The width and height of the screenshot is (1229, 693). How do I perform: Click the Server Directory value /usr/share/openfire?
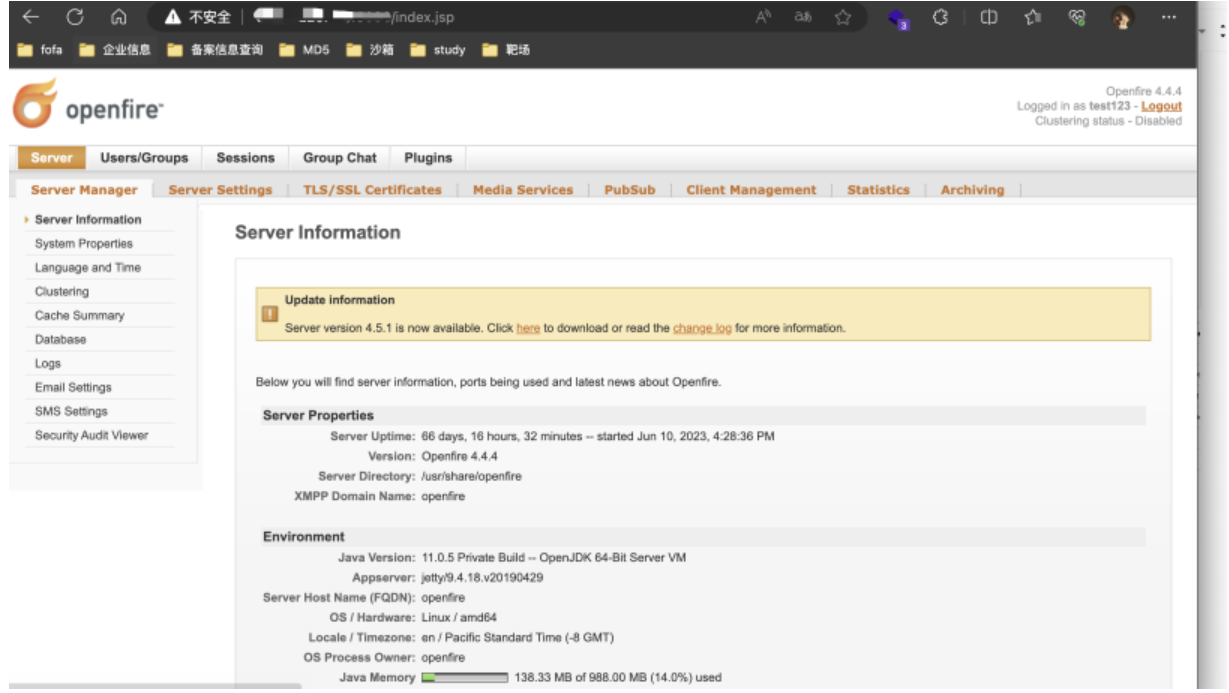472,477
